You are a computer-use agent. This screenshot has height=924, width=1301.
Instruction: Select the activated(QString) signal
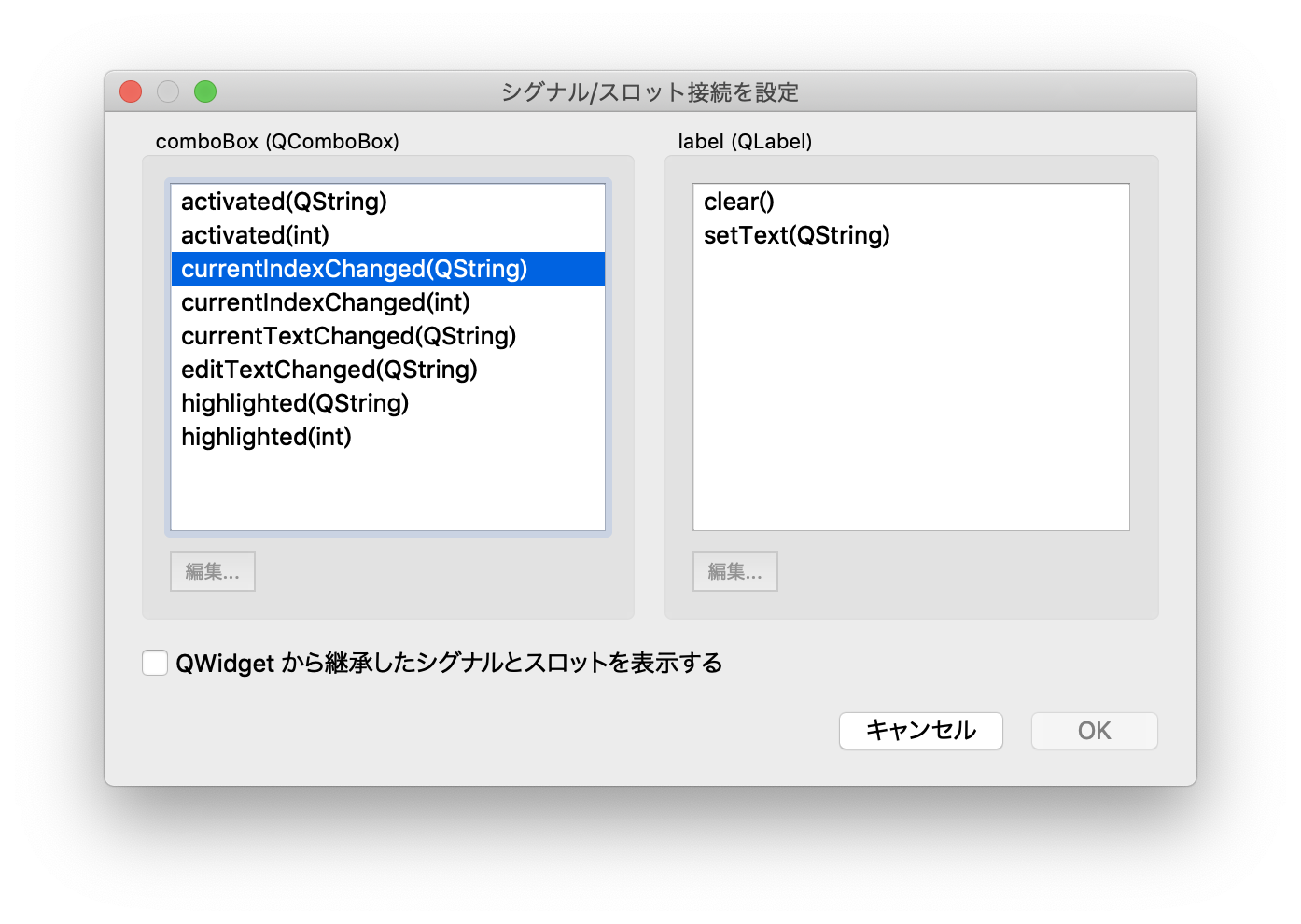click(283, 202)
